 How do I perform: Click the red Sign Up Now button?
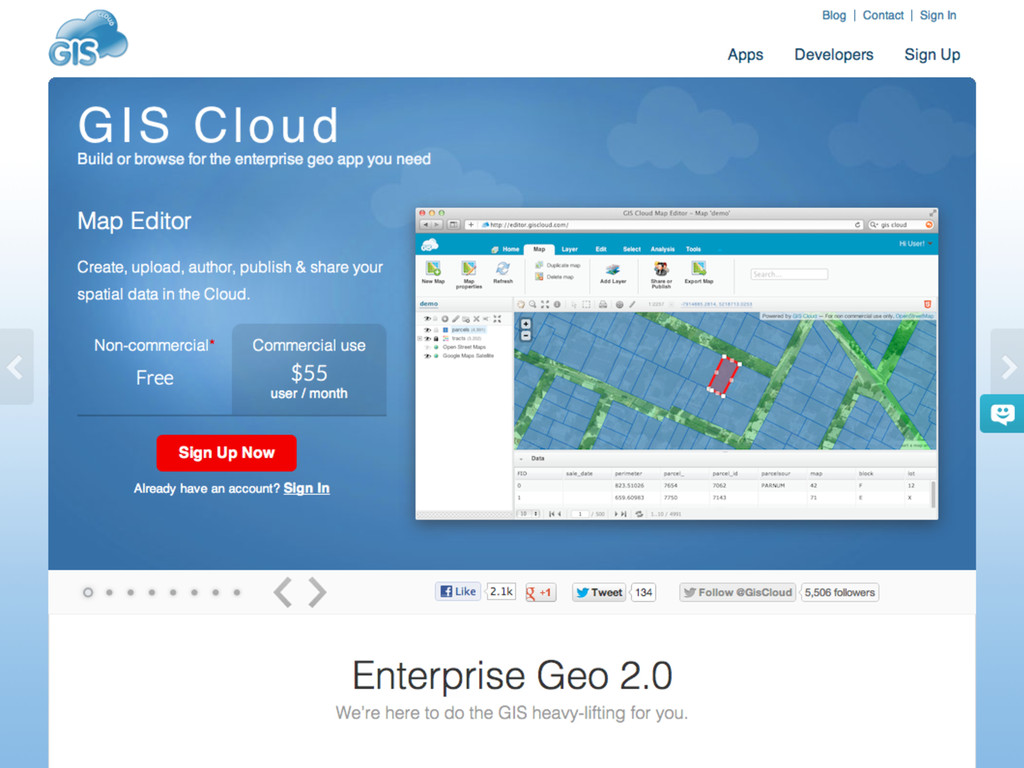coord(227,453)
